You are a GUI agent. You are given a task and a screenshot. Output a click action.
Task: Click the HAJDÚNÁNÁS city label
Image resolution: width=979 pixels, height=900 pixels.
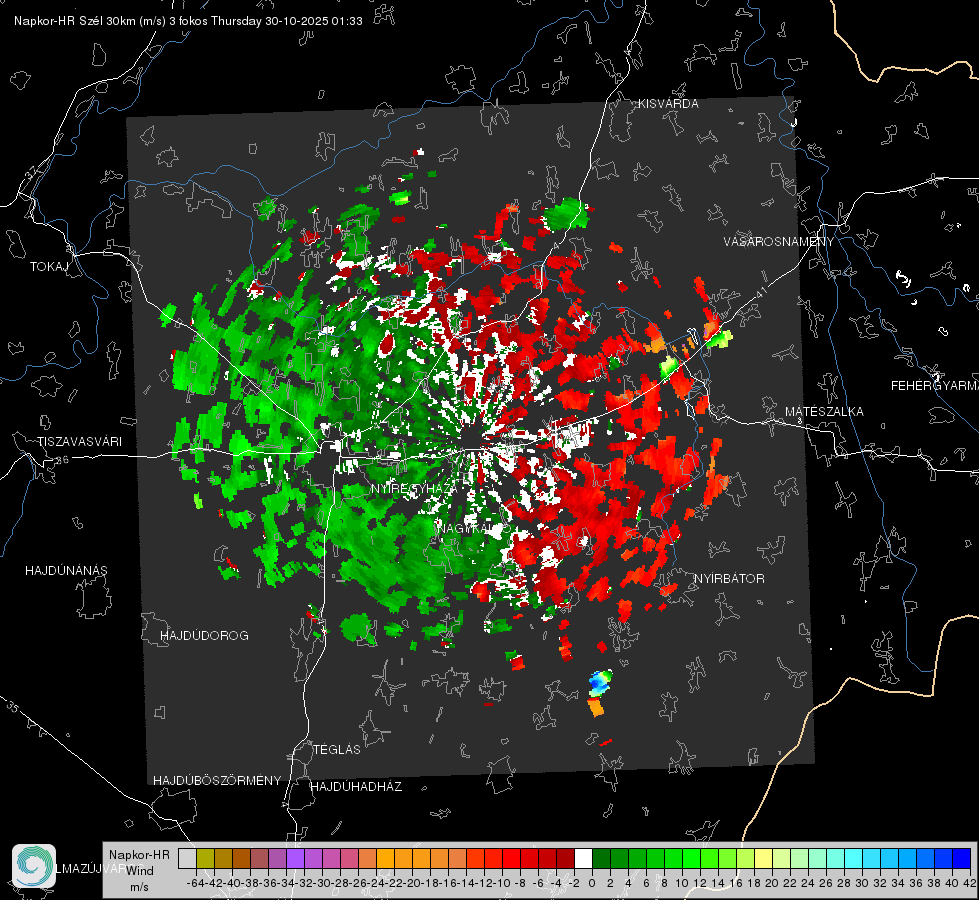[x=66, y=571]
